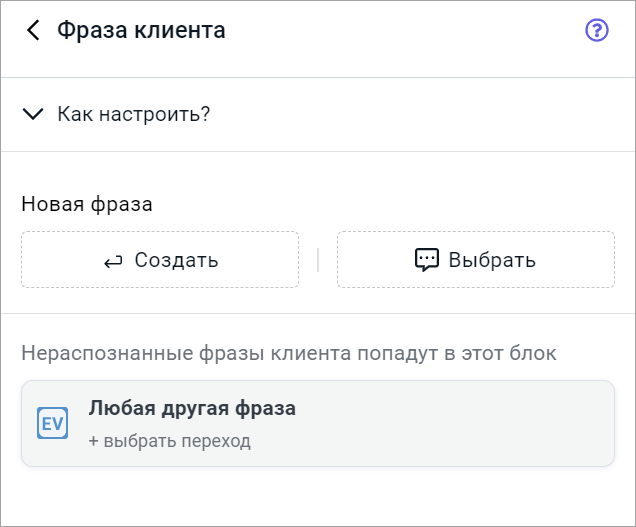Click the vertical divider between Создать and Выбрать
Viewport: 636px width, 527px height.
[318, 260]
